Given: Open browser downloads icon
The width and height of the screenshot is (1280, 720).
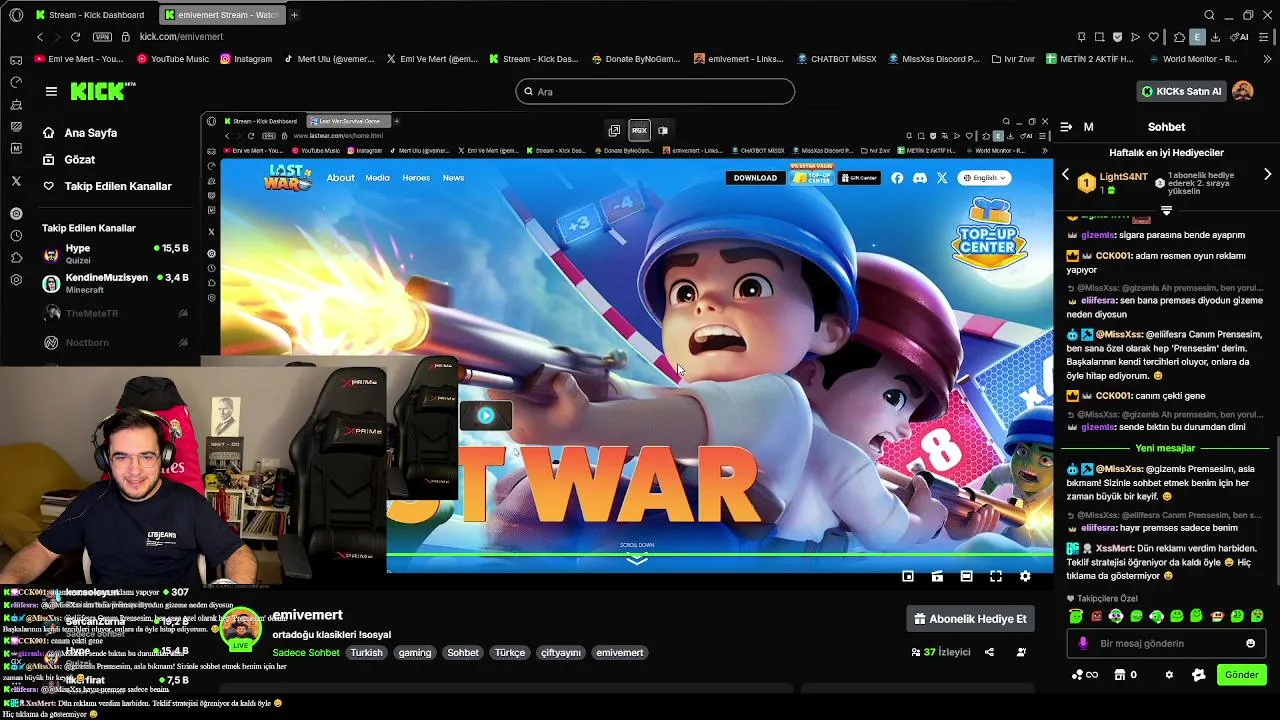Looking at the screenshot, I should pos(1215,37).
